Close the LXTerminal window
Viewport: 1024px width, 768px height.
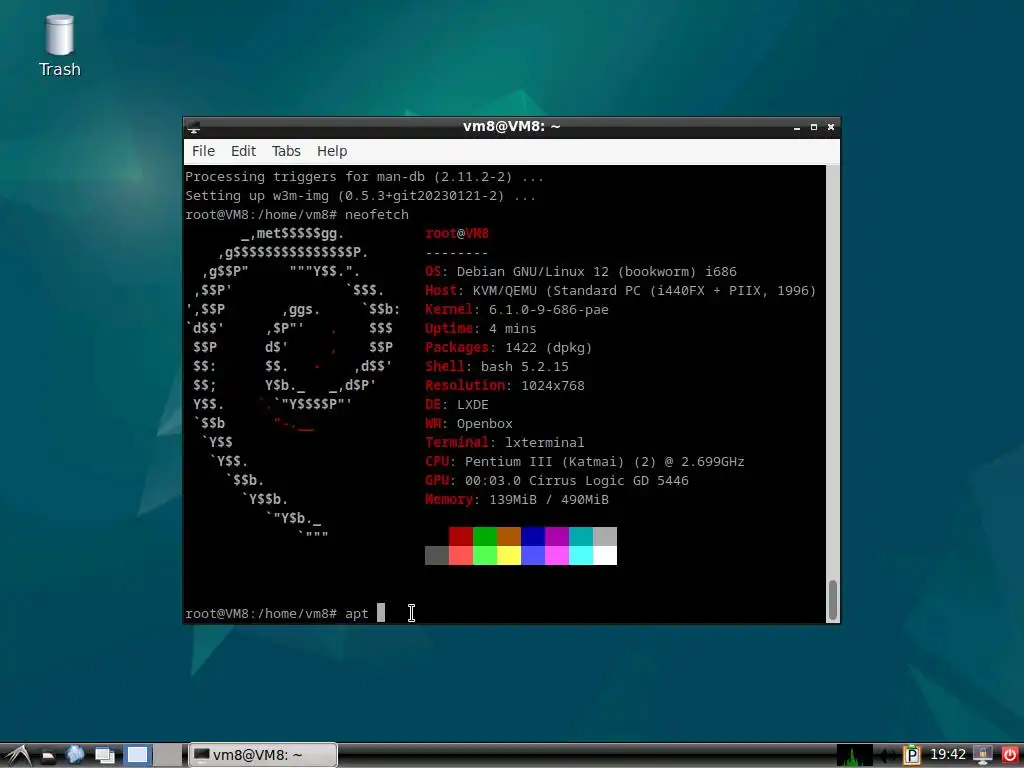coord(831,127)
